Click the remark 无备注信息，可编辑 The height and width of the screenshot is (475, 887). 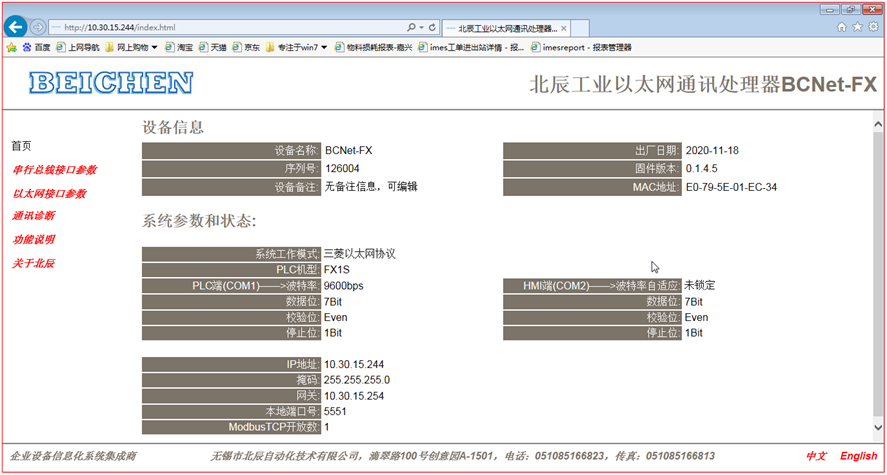point(371,187)
